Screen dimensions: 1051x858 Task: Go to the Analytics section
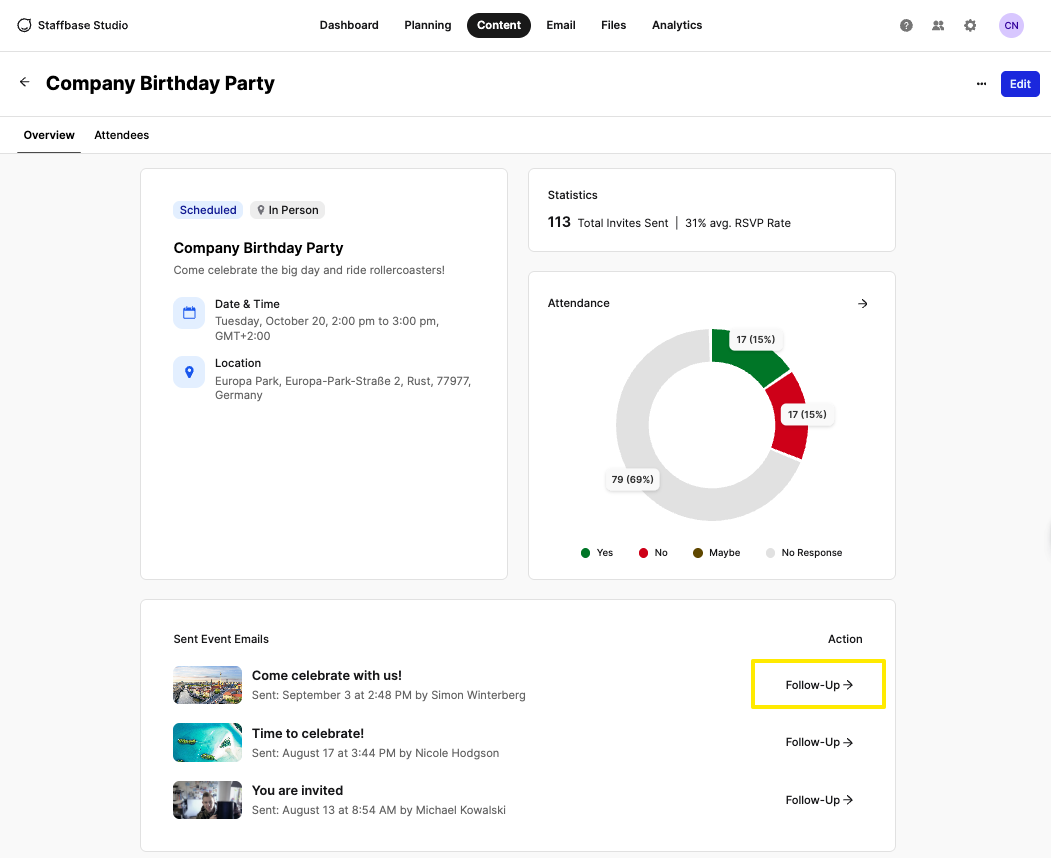(x=677, y=25)
